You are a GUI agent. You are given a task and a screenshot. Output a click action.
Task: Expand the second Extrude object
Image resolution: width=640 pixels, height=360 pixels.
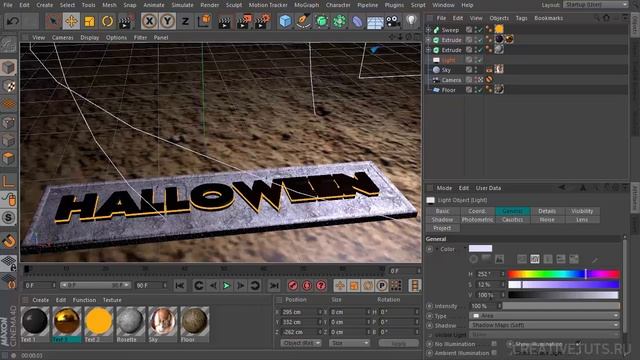click(428, 50)
